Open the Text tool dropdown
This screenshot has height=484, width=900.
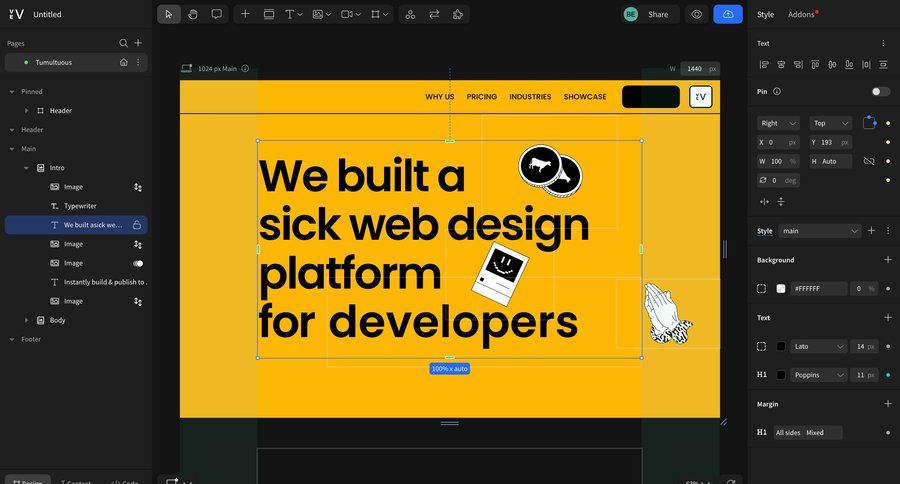[x=293, y=14]
